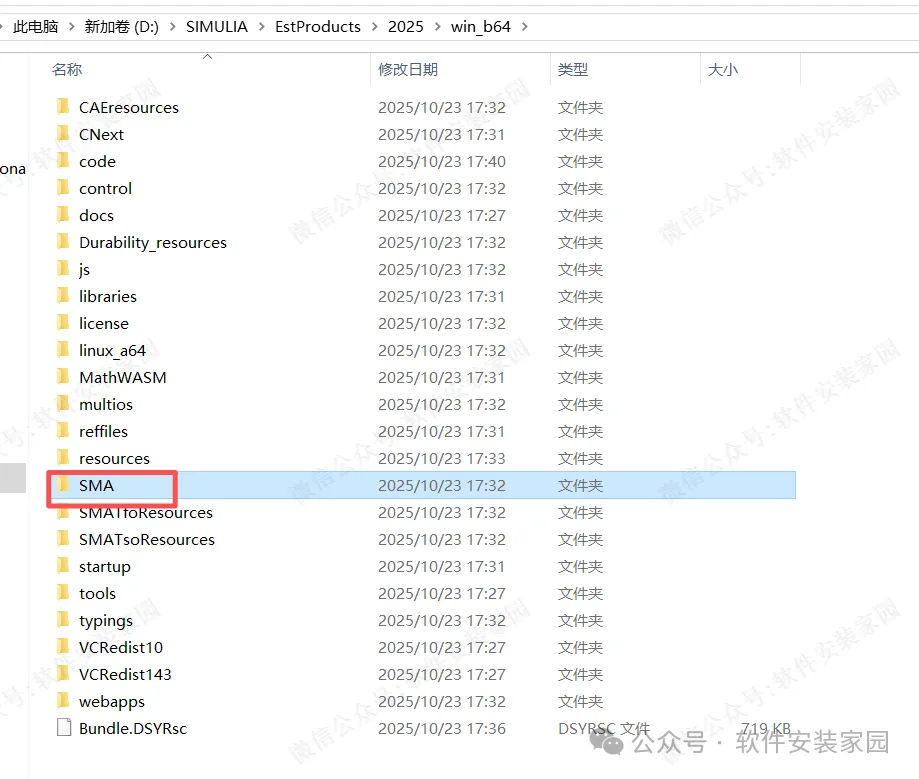Click the tools folder icon
The width and height of the screenshot is (919, 779).
pyautogui.click(x=63, y=593)
